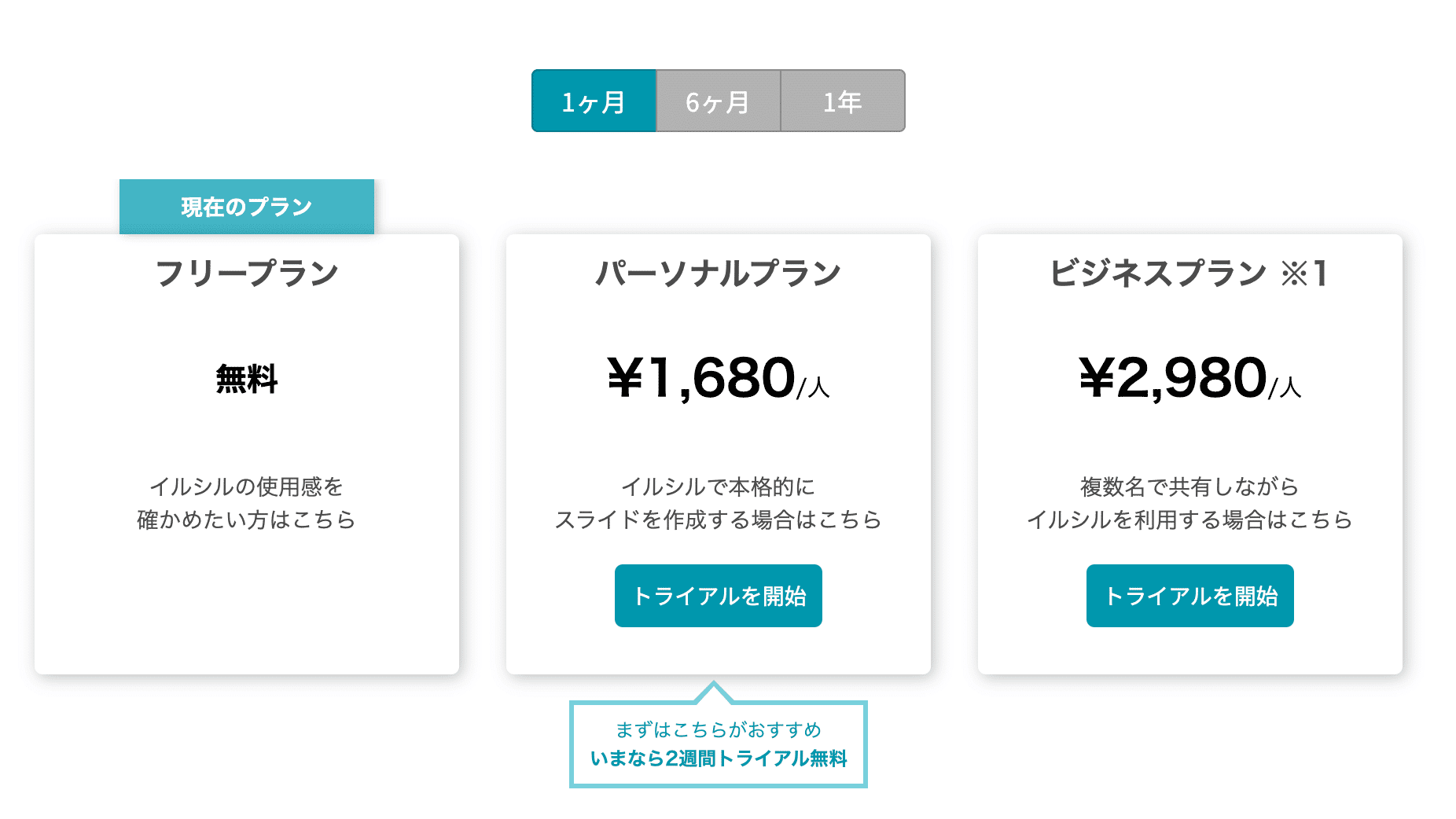Click the Business plan description text
This screenshot has height=819, width=1456.
coord(1189,503)
